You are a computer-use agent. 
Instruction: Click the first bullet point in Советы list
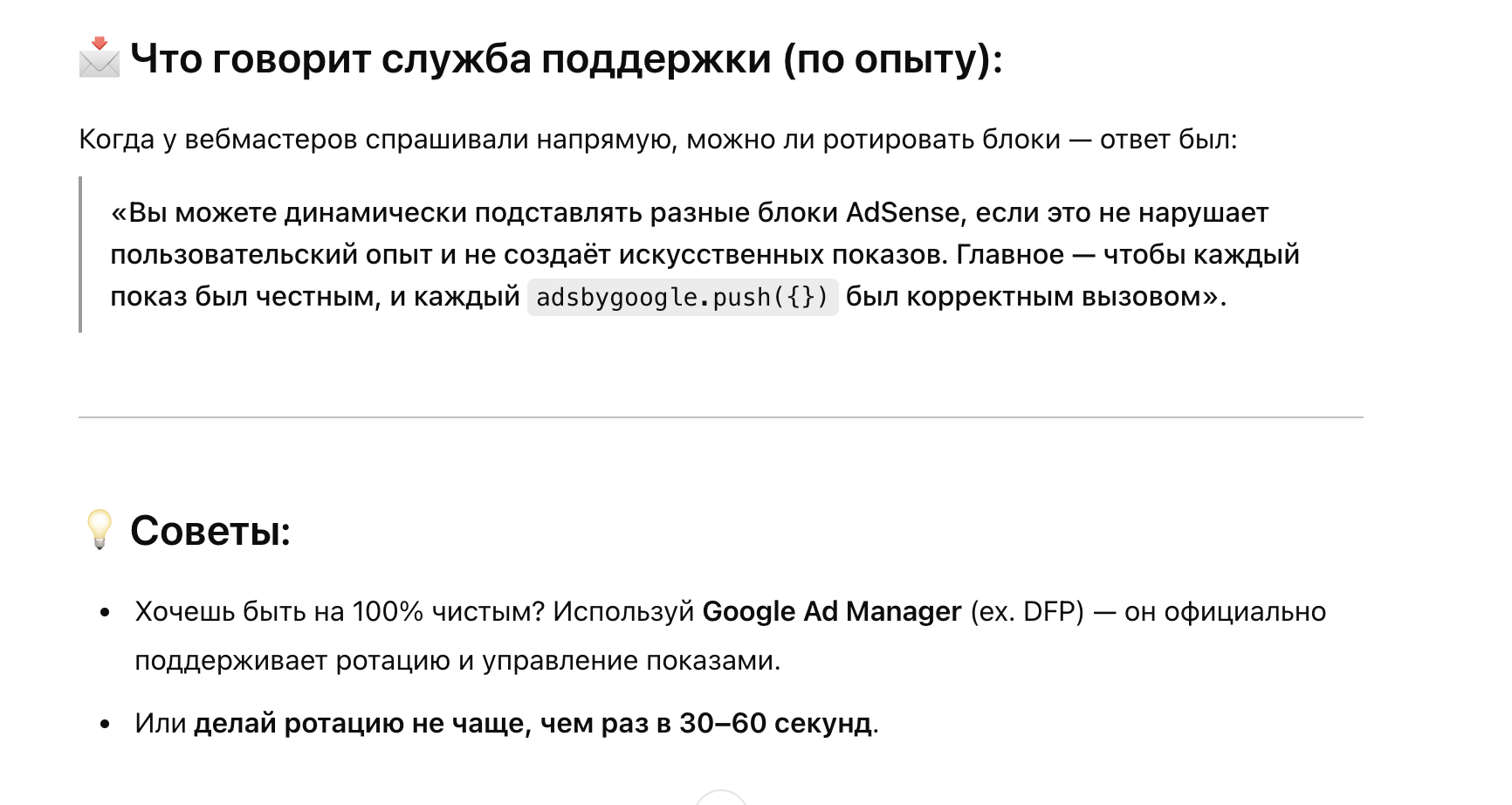105,613
